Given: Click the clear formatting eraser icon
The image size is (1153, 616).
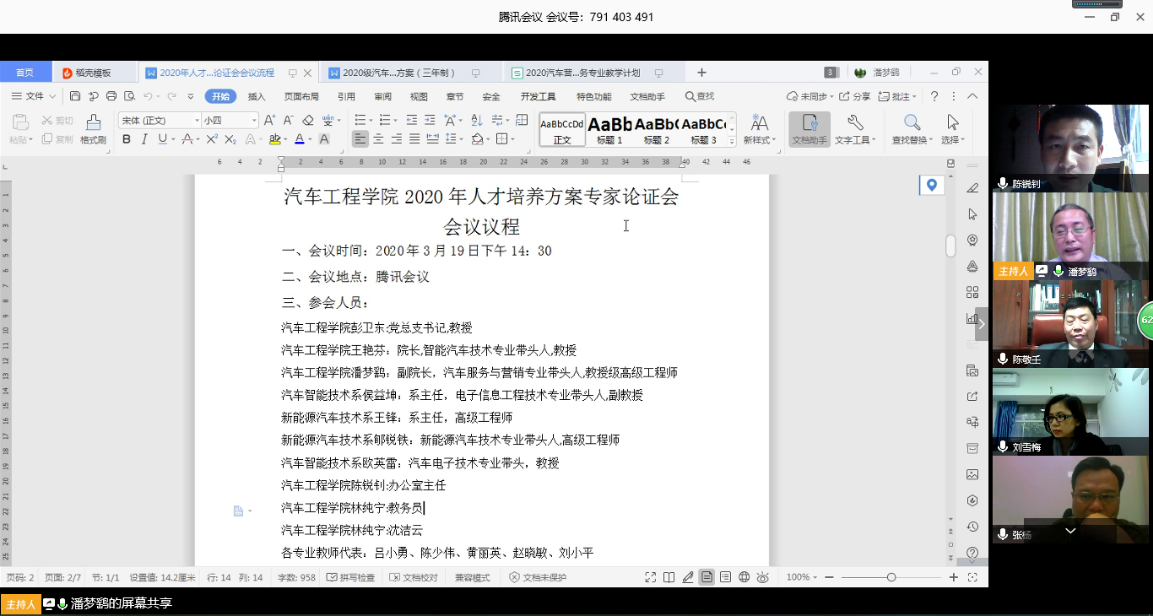Looking at the screenshot, I should pos(308,120).
